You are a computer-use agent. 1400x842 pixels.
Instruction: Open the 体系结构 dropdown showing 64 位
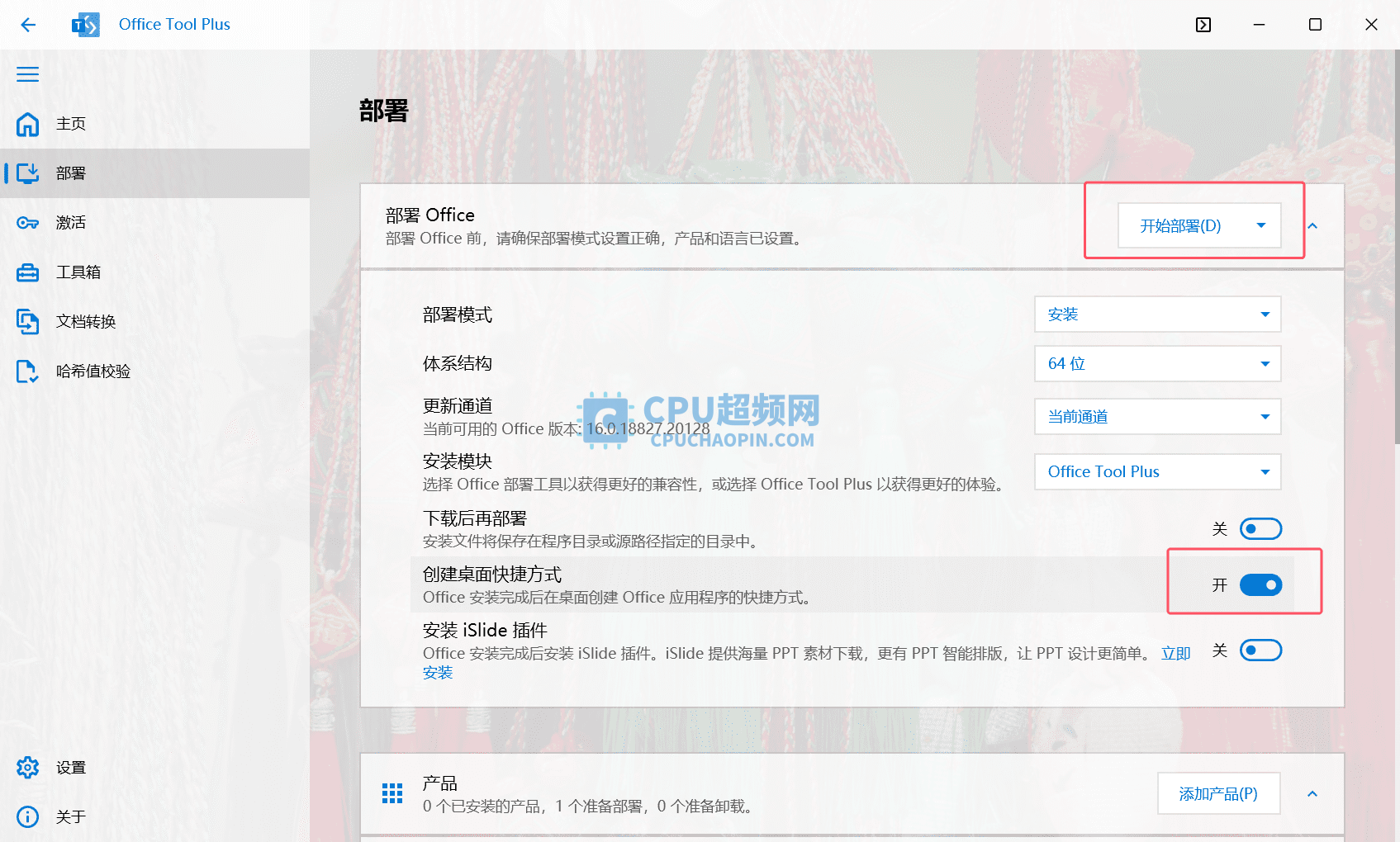click(x=1157, y=364)
